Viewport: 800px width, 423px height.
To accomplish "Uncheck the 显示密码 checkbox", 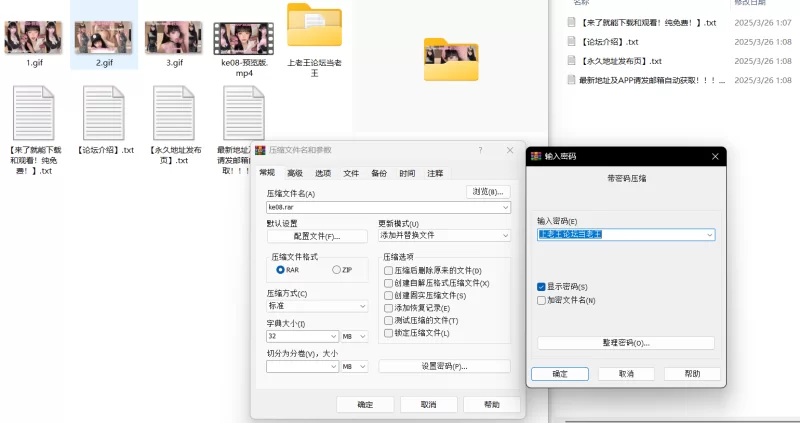I will (x=542, y=287).
